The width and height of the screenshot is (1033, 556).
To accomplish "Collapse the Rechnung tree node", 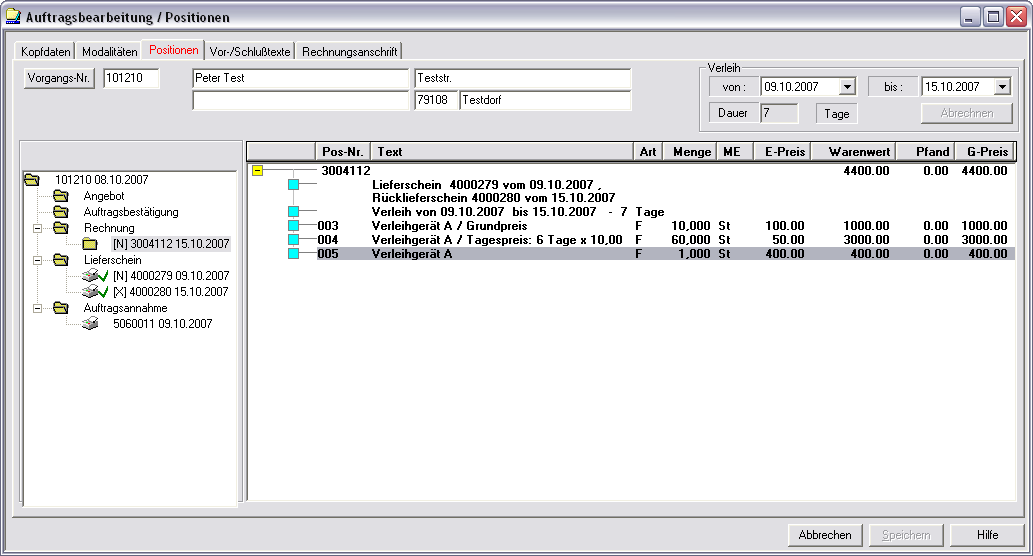I will pos(37,228).
